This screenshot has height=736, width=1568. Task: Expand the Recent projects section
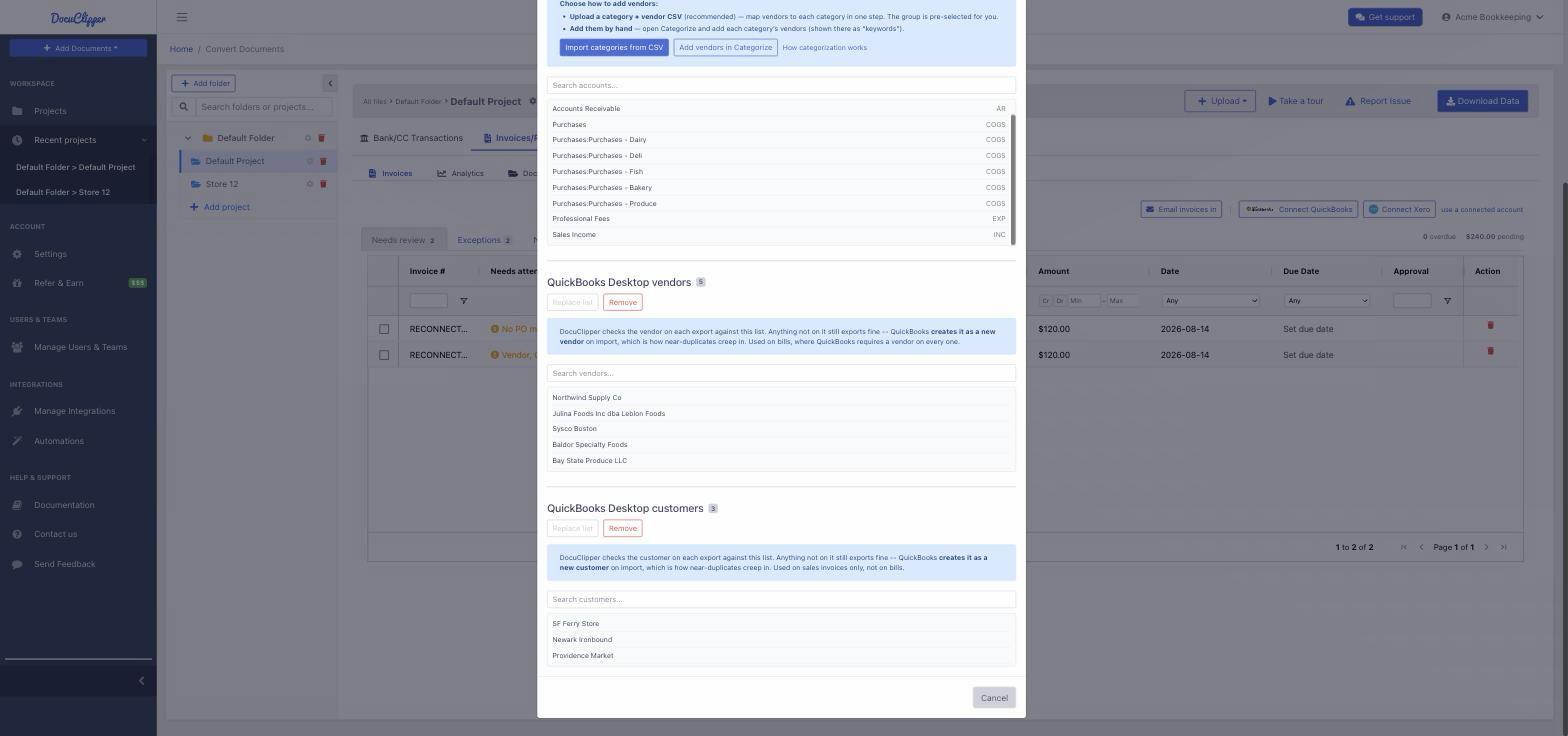tap(78, 140)
